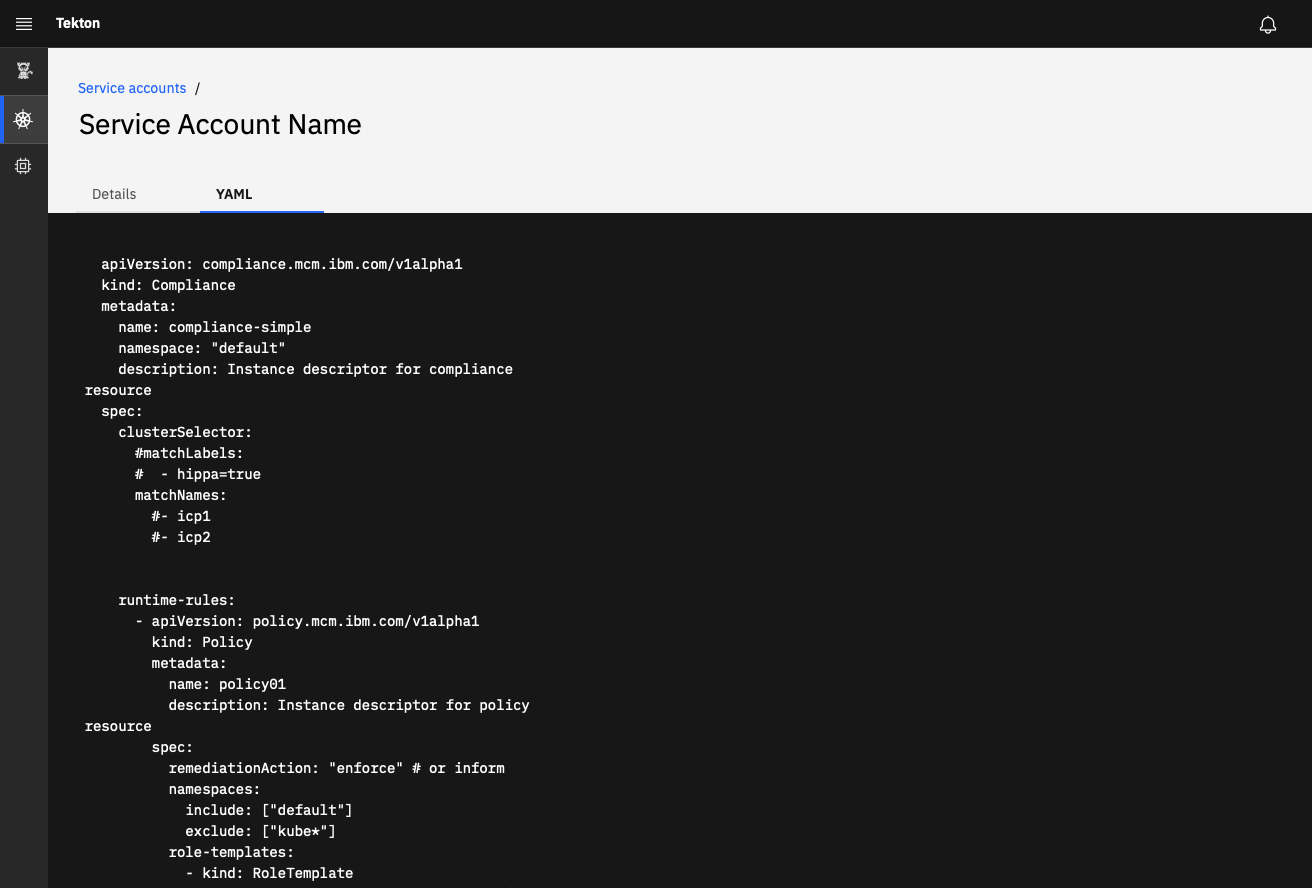1312x888 pixels.
Task: Click the 'name: policy01' line
Action: click(227, 684)
